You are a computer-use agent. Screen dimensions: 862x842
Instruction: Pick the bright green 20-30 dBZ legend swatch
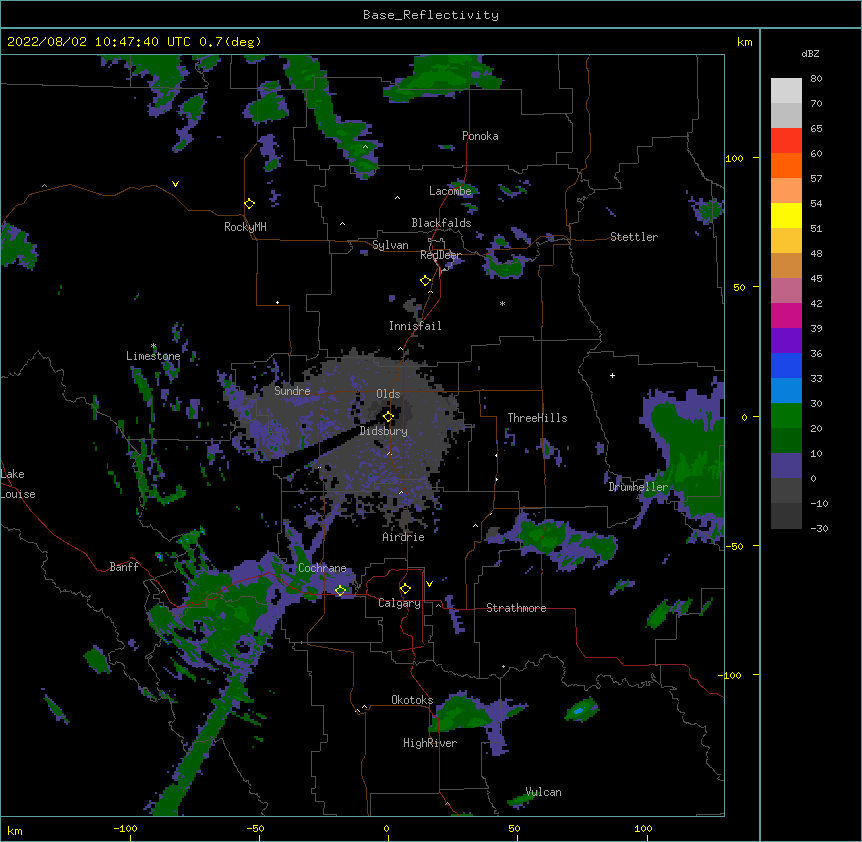786,416
